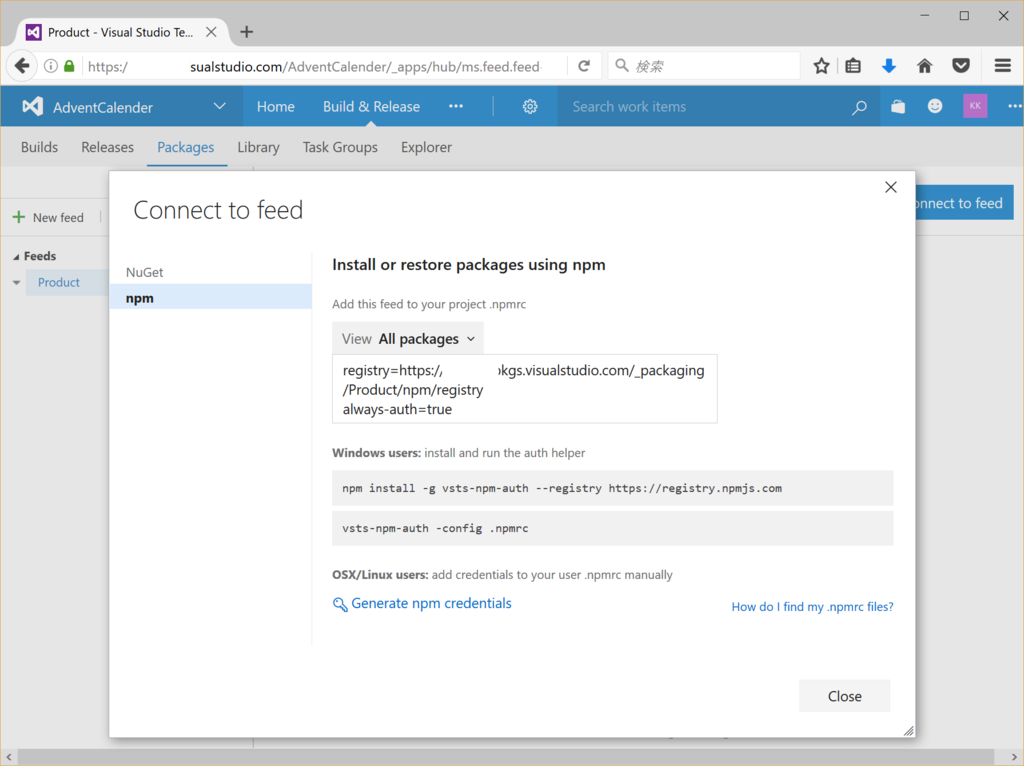Viewport: 1024px width, 766px height.
Task: Switch to the Builds tab
Action: (39, 147)
